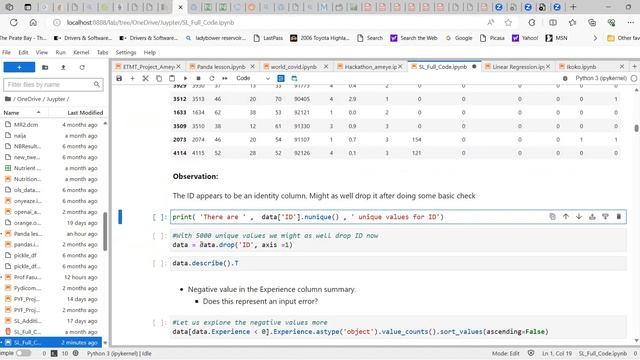Screen dimensions: 640x360
Task: Sort files by the Name column header
Action: [22, 113]
